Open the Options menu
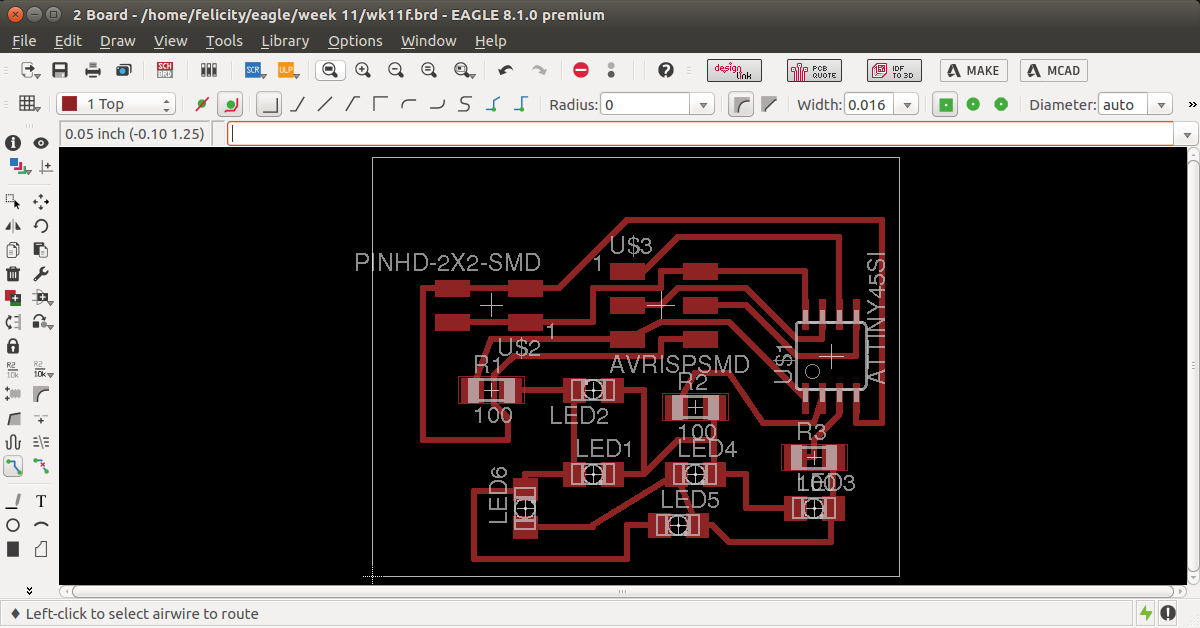Screen dimensions: 1200x628 (355, 41)
